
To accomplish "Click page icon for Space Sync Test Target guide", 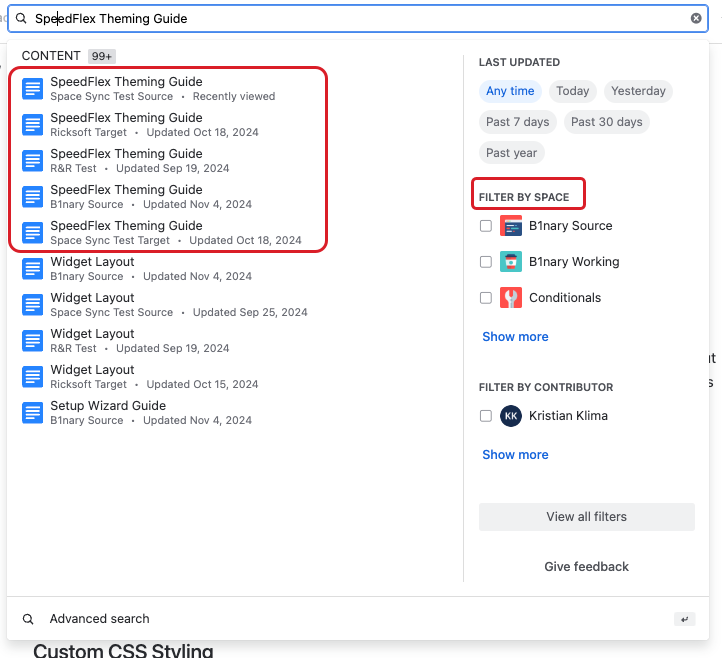I will [x=33, y=232].
